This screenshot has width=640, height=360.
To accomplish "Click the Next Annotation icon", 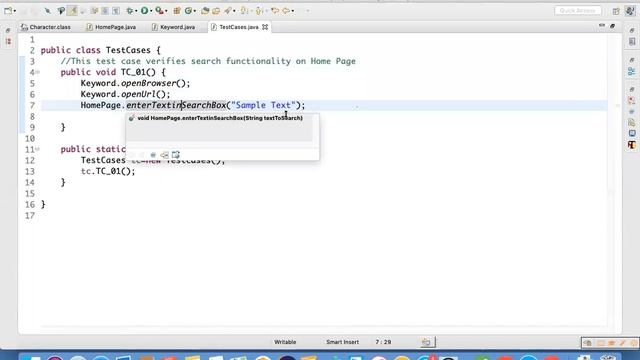I will (x=244, y=11).
